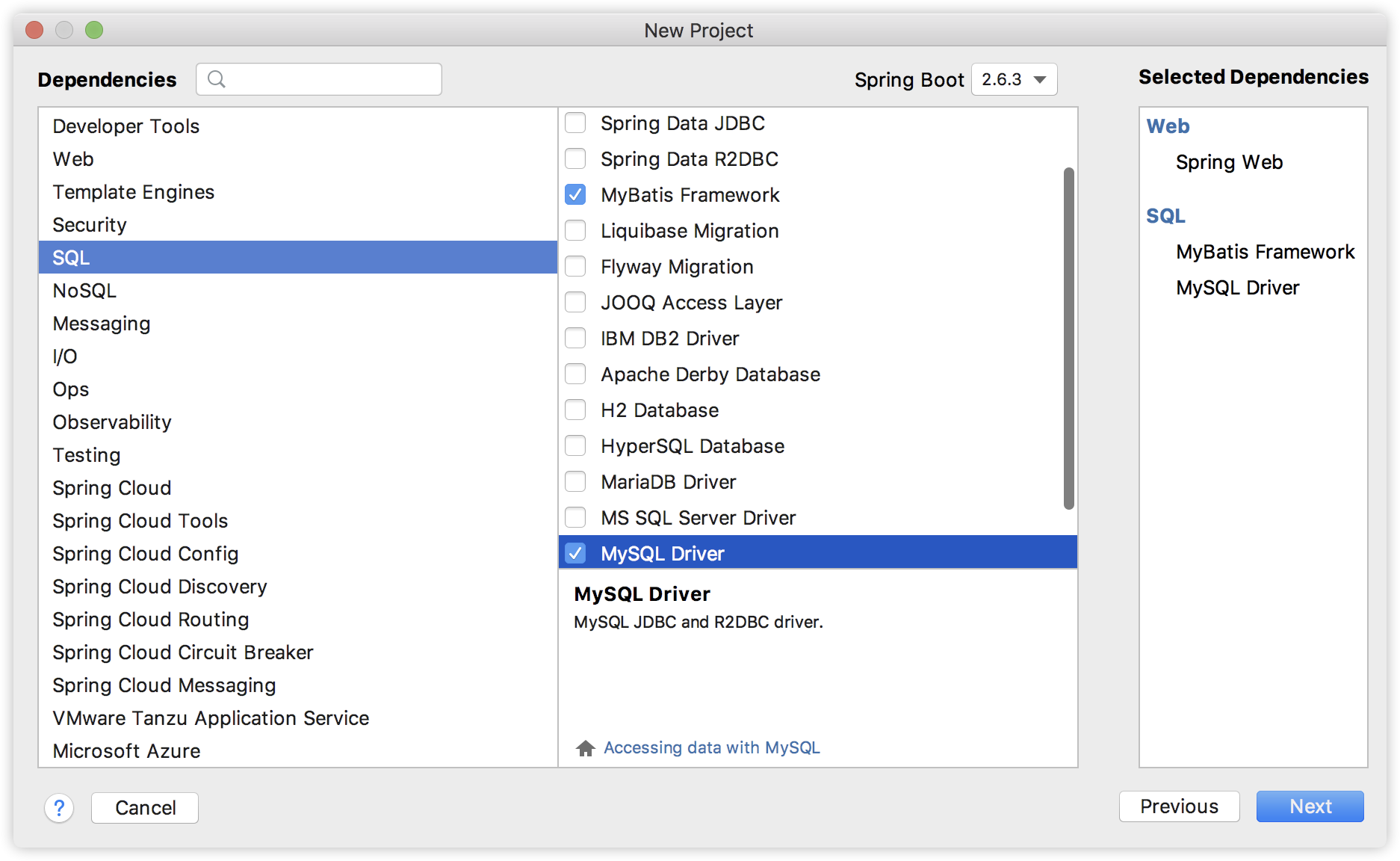Click the Next button
1400x861 pixels.
[x=1310, y=806]
